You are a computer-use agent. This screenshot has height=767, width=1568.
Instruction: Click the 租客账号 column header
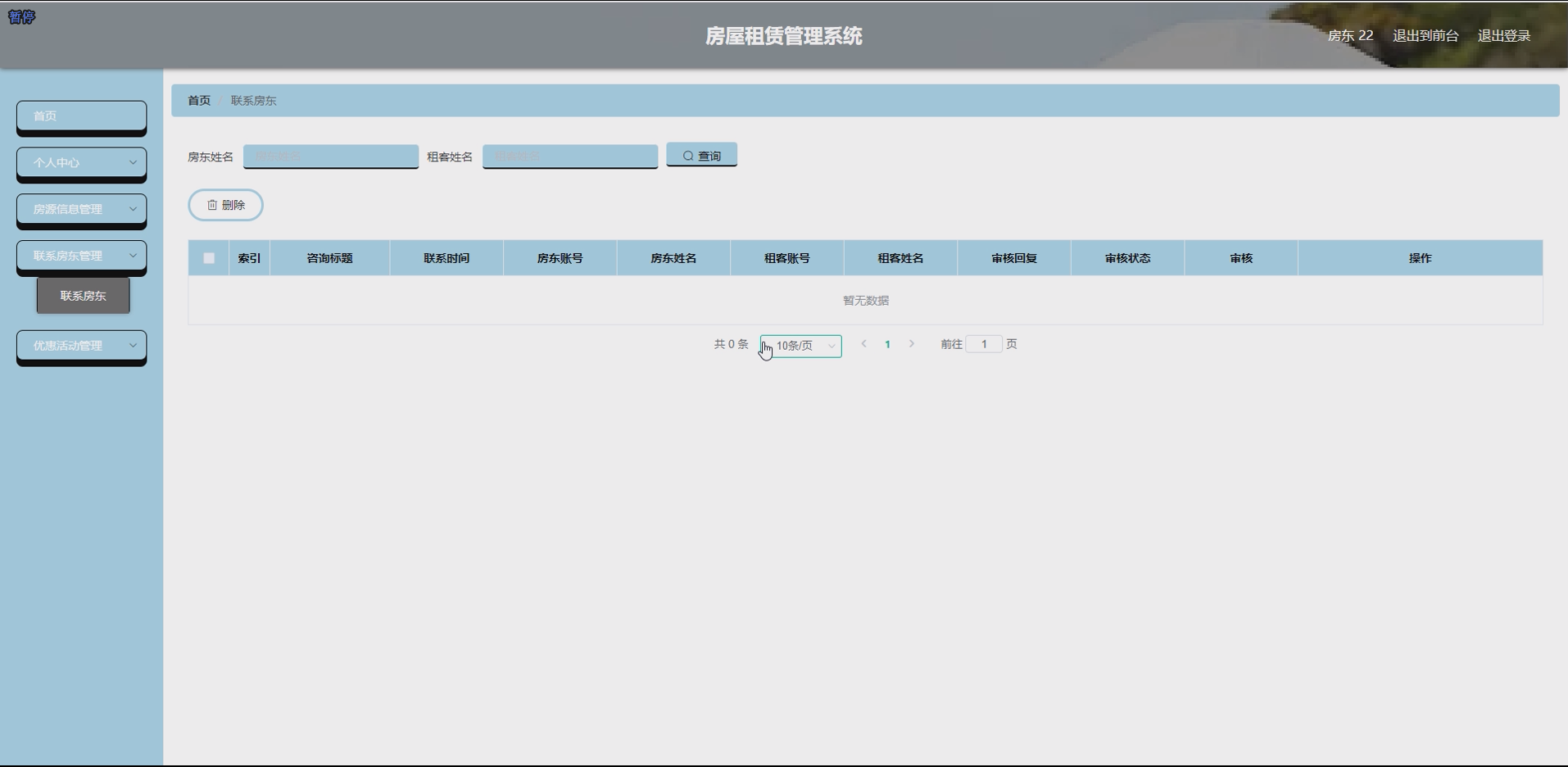point(787,258)
